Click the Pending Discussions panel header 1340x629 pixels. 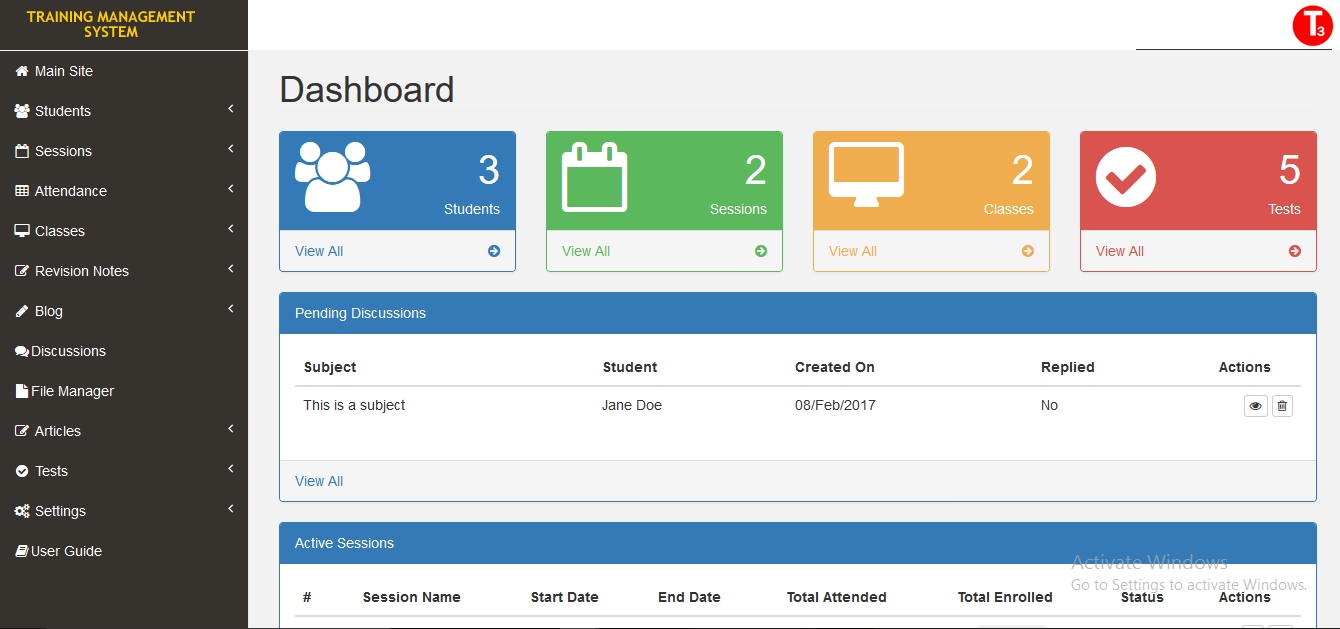[x=798, y=313]
